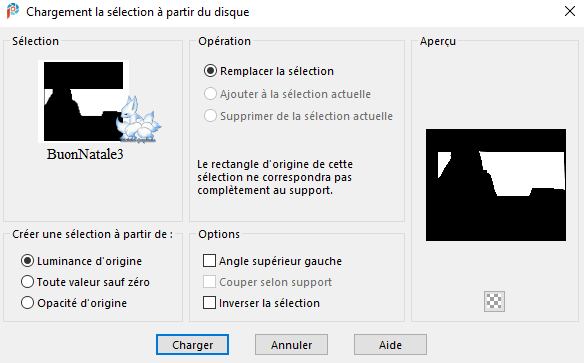Click the PaintShop Pro app icon in title bar
This screenshot has height=363, width=584.
tap(13, 11)
